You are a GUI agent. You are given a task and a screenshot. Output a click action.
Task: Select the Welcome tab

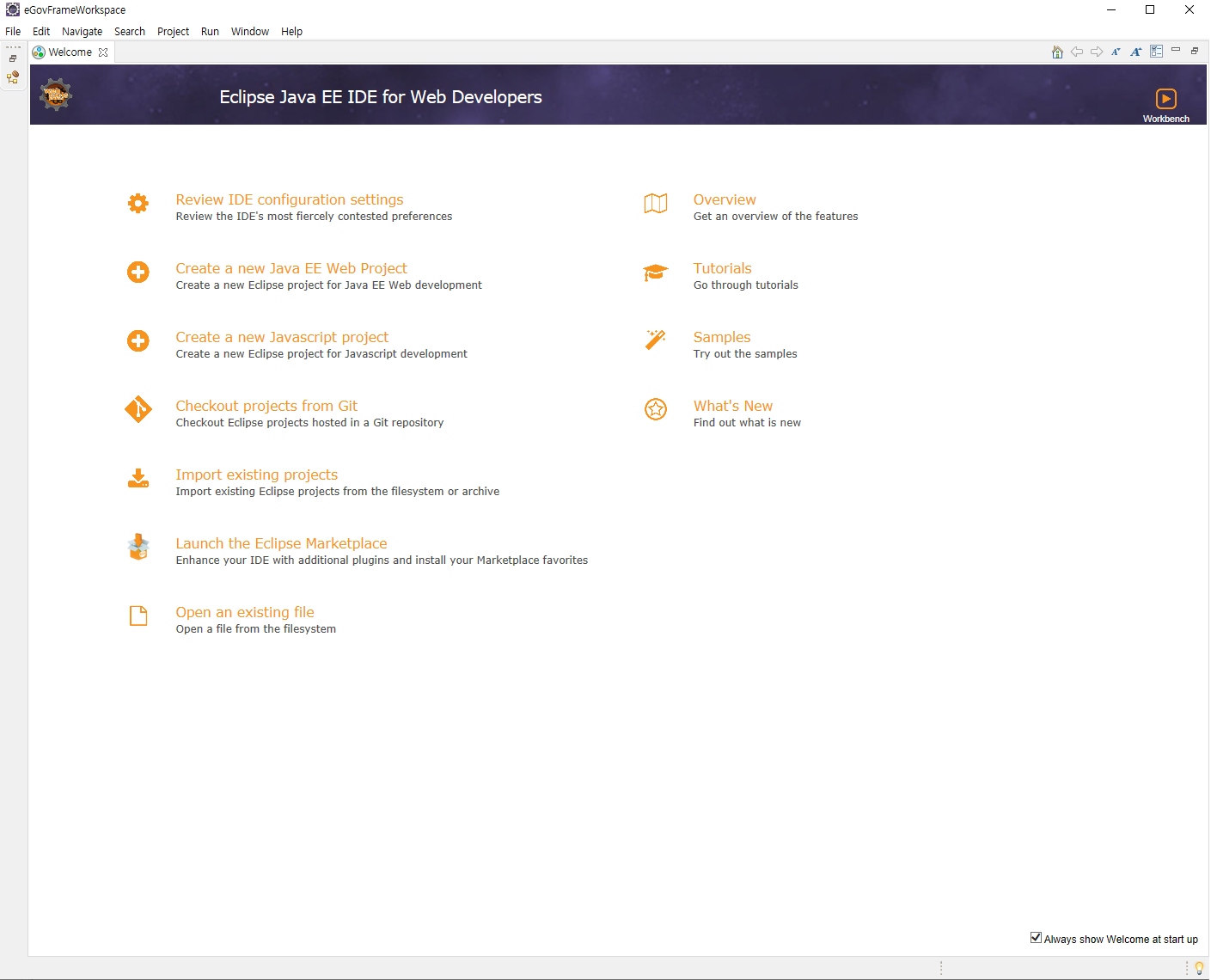[x=70, y=52]
